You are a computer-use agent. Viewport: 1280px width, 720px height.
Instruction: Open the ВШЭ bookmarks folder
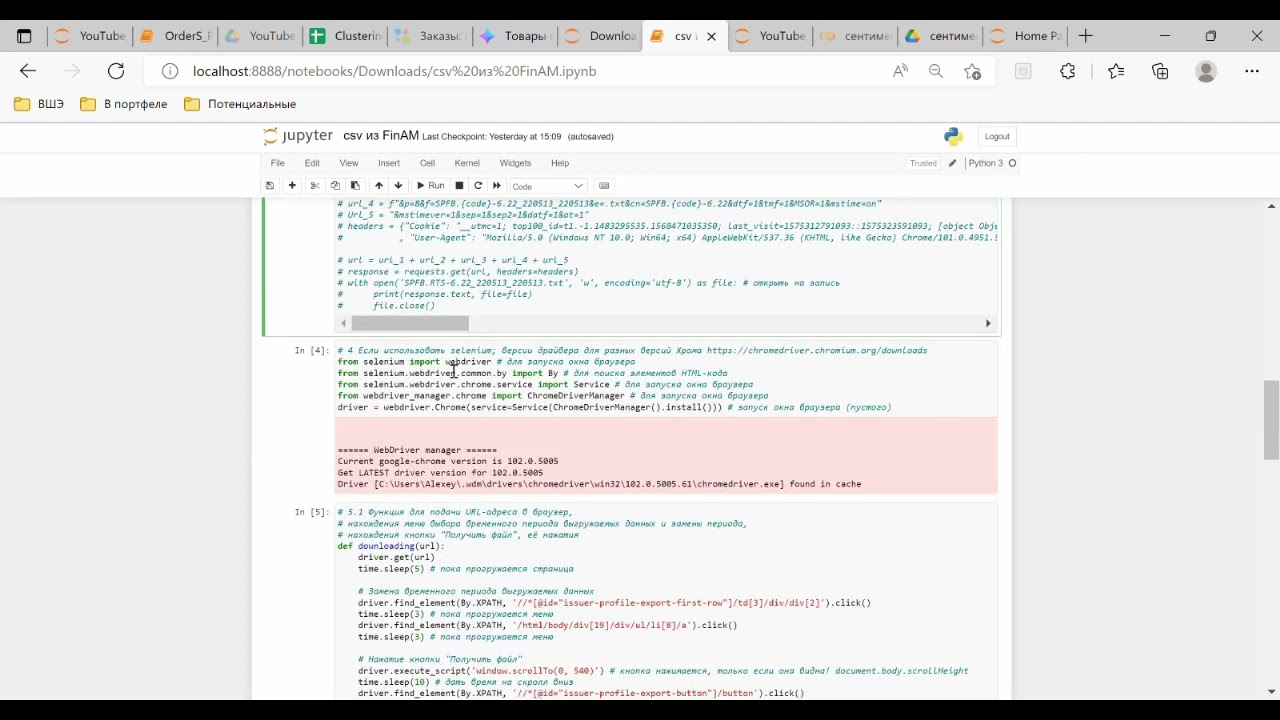[39, 104]
